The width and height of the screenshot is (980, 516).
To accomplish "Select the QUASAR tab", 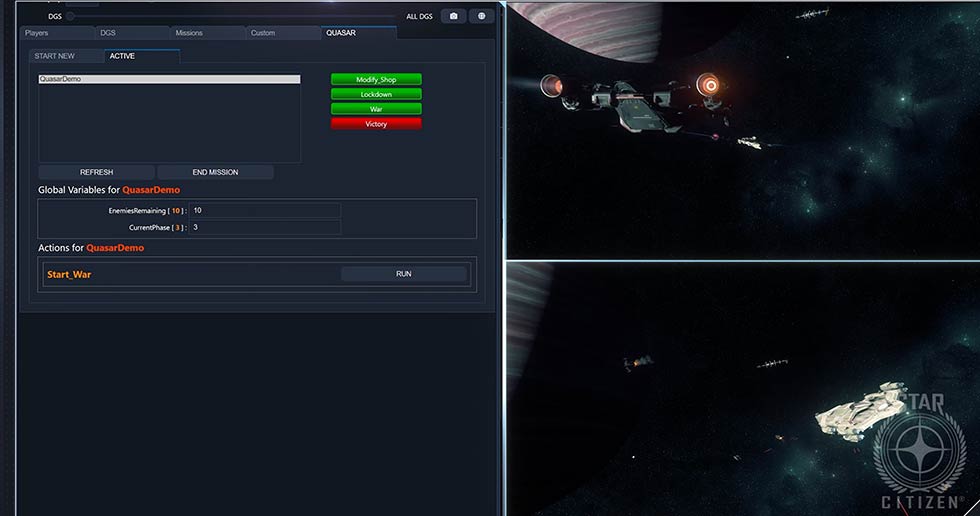I will (359, 33).
